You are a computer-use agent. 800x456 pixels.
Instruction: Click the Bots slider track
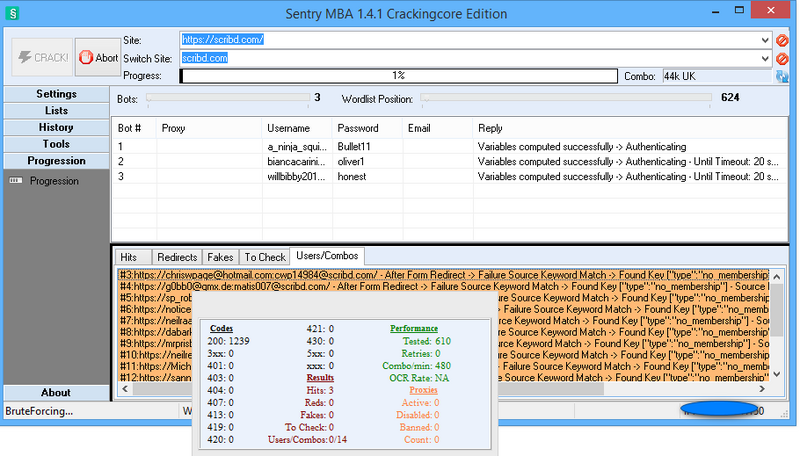pyautogui.click(x=228, y=97)
